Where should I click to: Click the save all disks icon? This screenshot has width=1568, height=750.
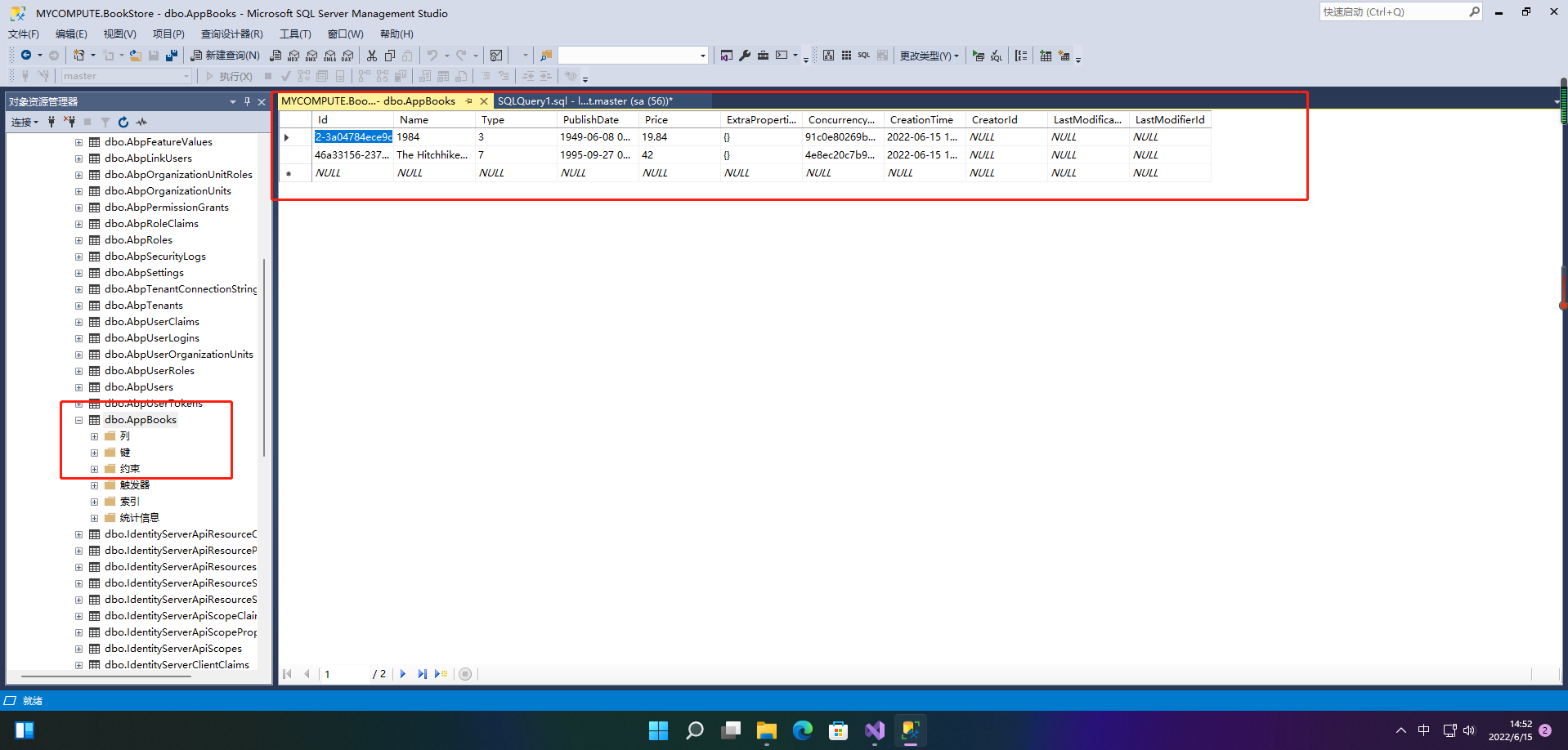(x=172, y=56)
